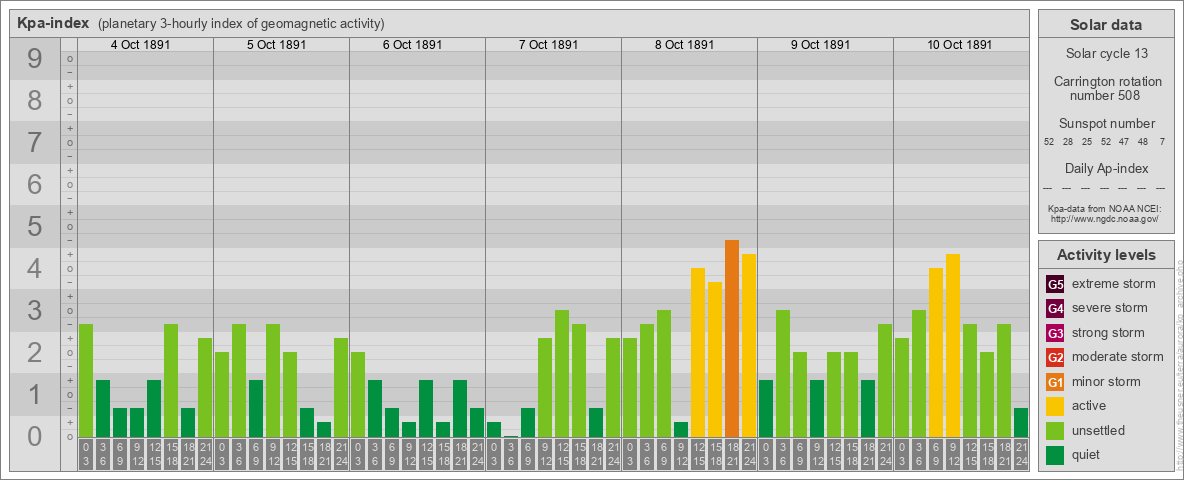Click the sunspot value 28
This screenshot has height=480, width=1184.
coord(1068,142)
